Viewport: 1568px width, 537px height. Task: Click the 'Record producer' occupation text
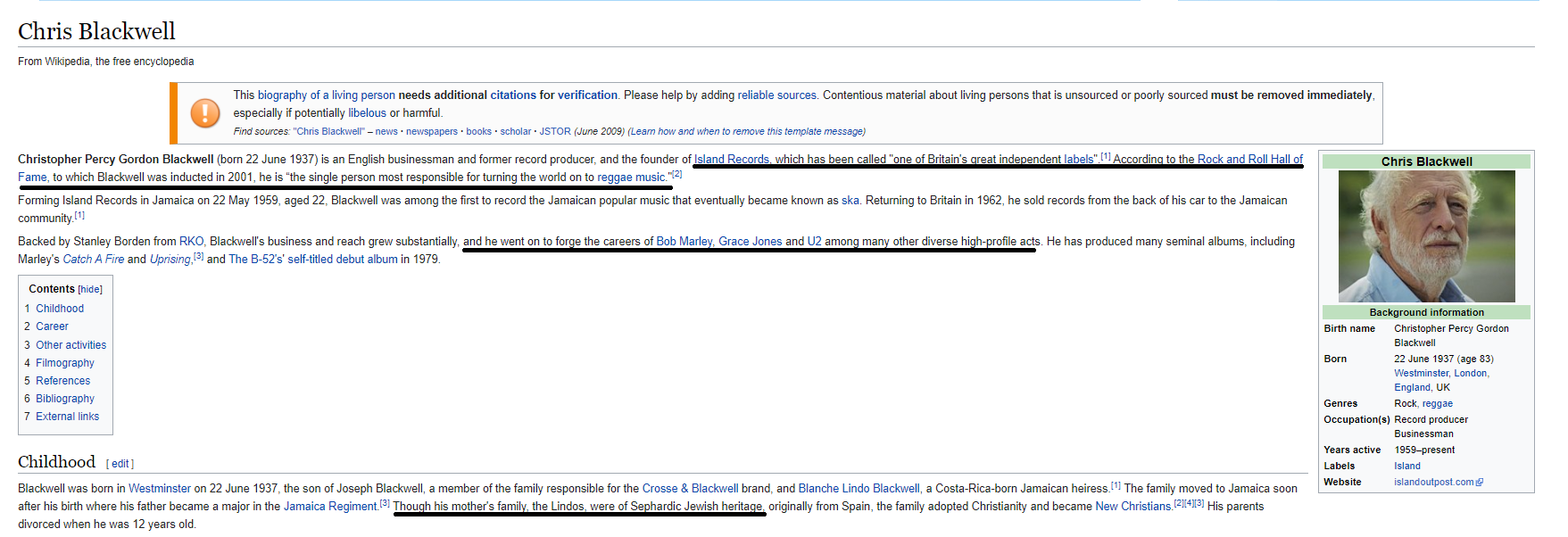point(1431,420)
